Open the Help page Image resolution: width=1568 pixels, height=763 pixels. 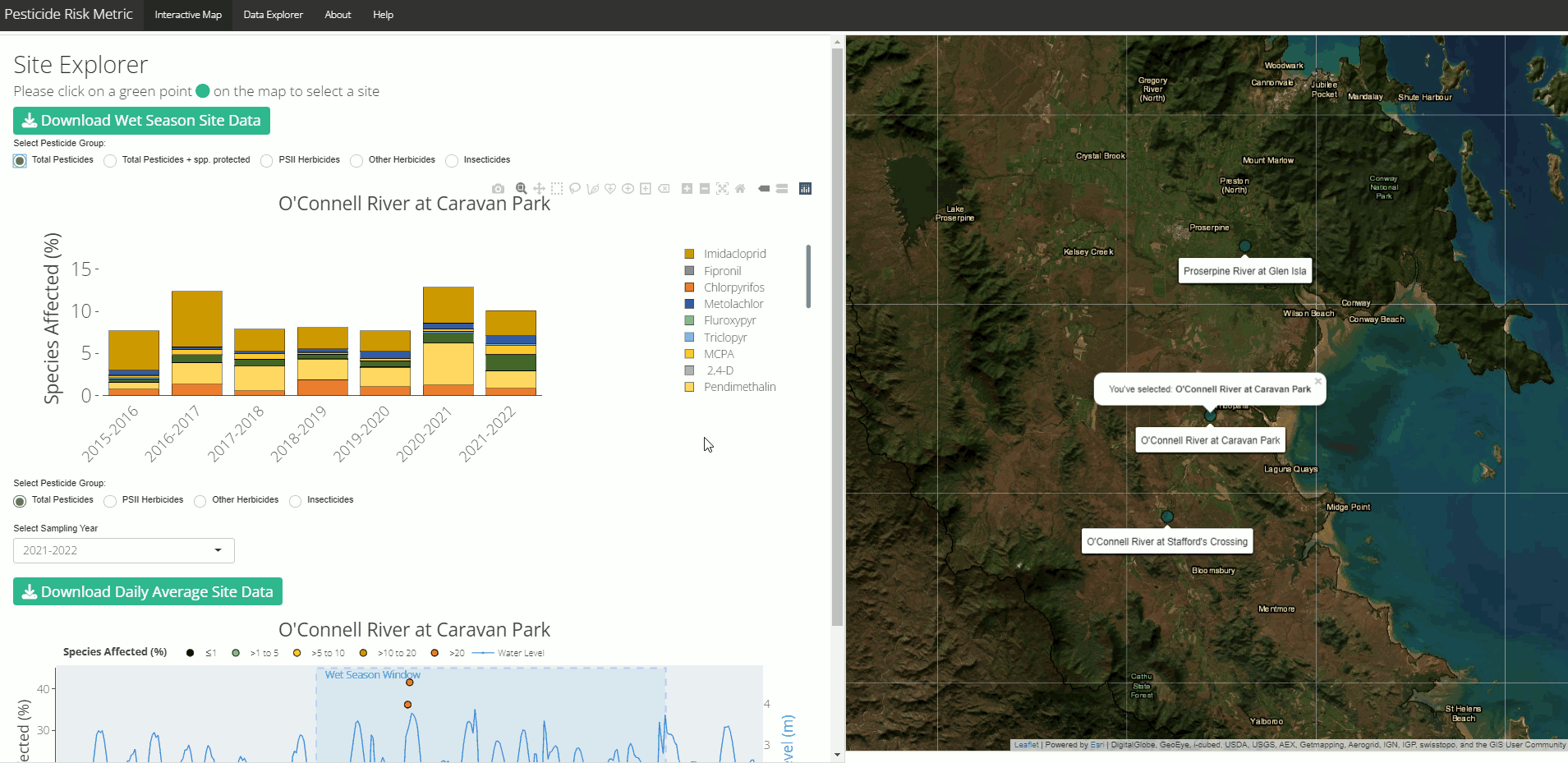[x=384, y=15]
